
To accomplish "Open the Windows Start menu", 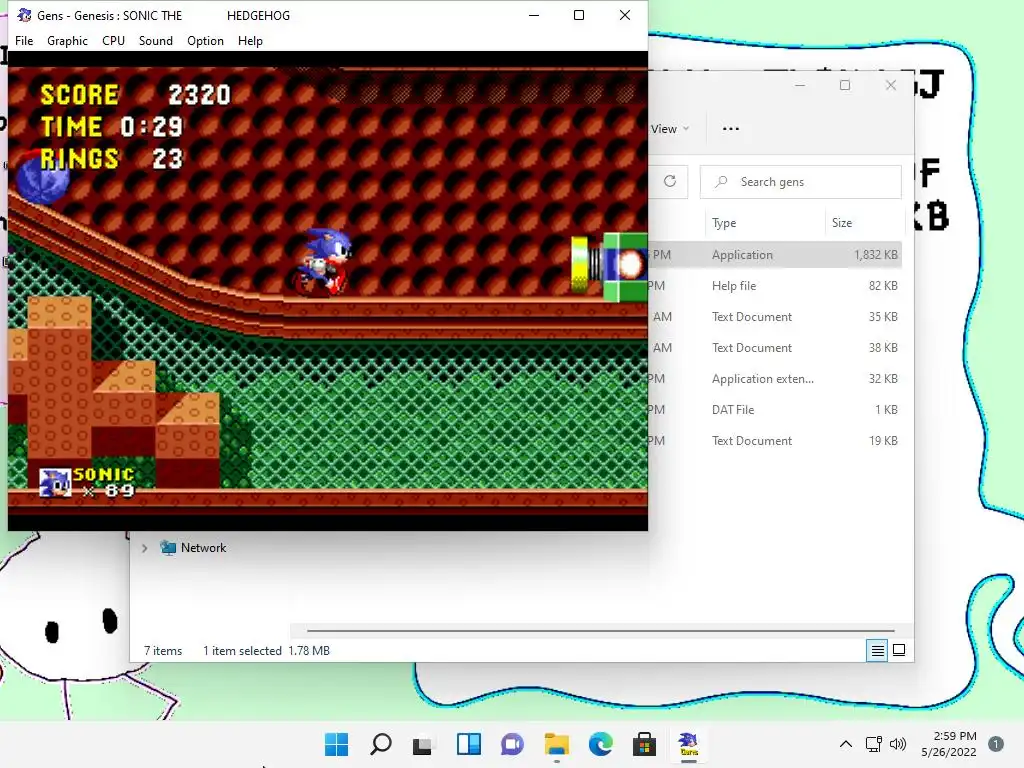I will (336, 744).
